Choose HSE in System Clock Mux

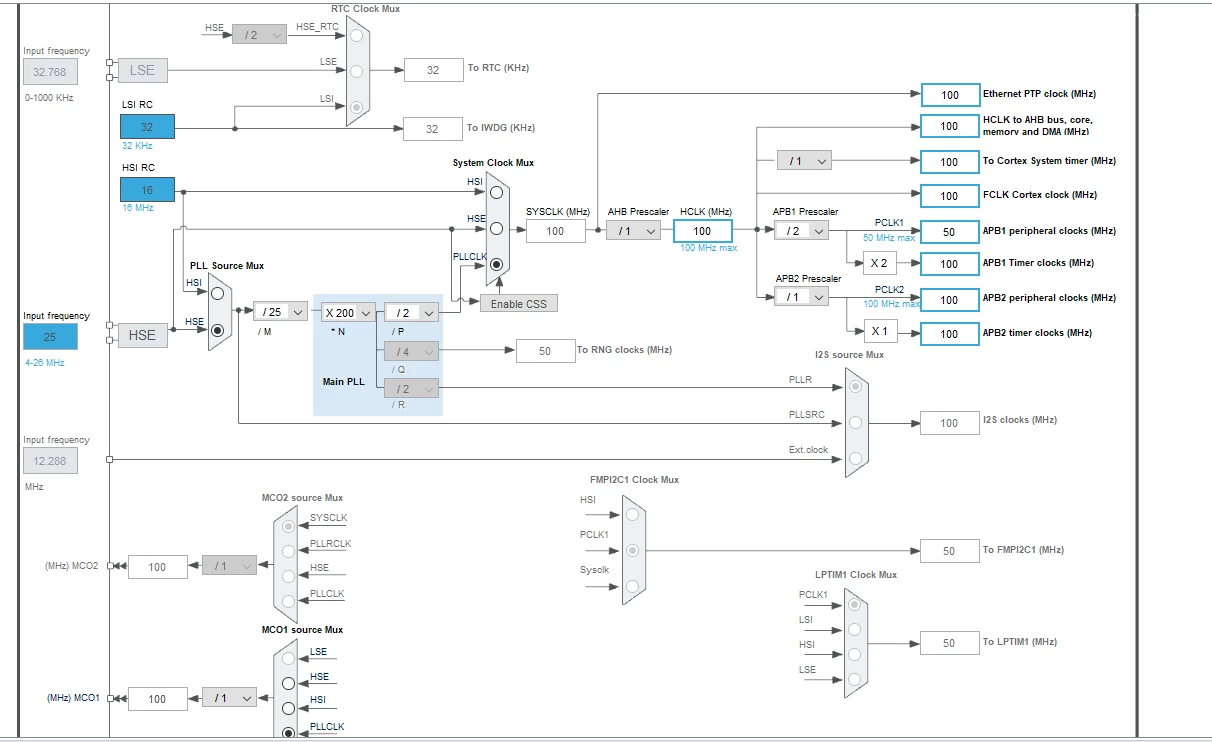click(x=496, y=229)
